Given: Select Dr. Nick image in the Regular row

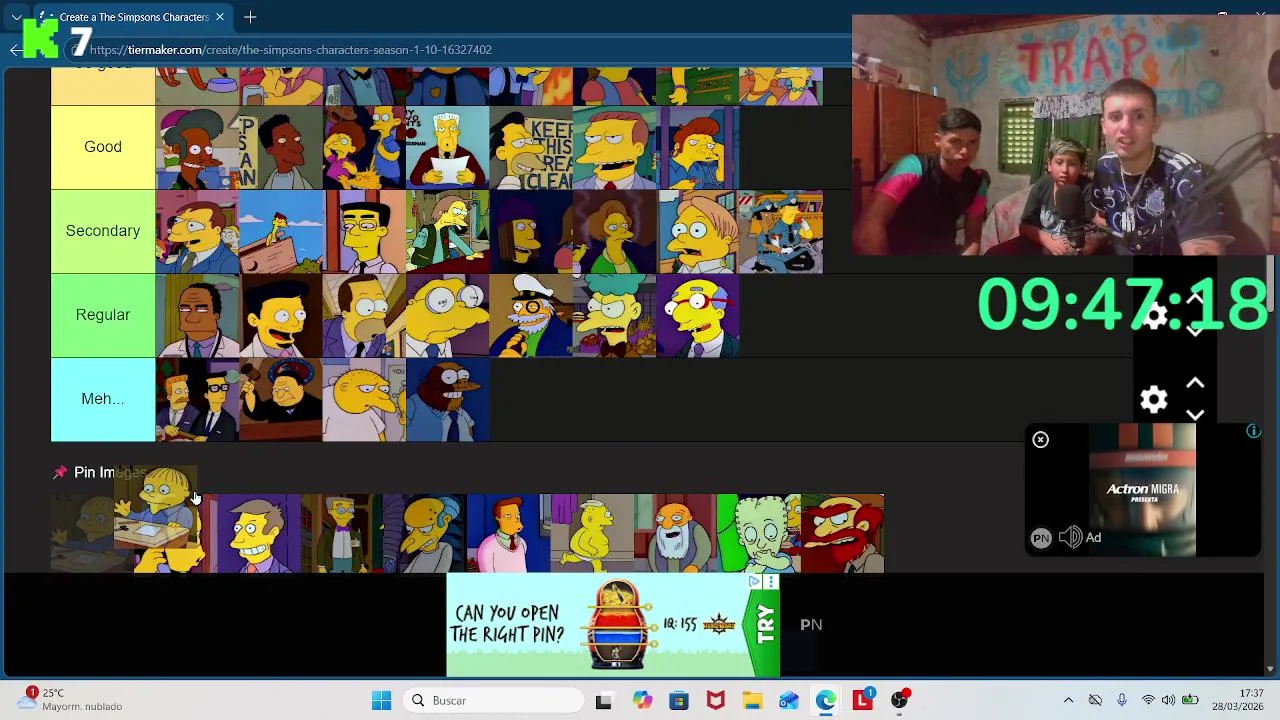Looking at the screenshot, I should coord(281,315).
